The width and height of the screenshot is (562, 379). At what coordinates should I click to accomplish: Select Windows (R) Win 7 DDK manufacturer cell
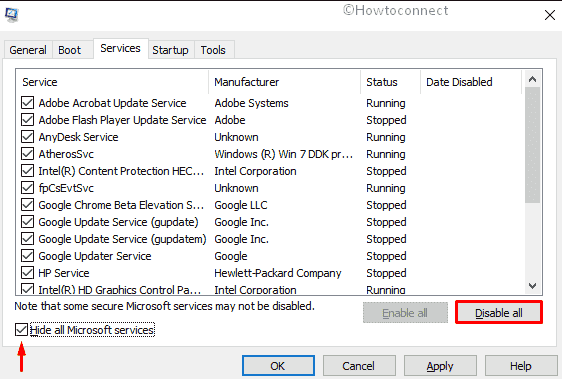[x=284, y=154]
